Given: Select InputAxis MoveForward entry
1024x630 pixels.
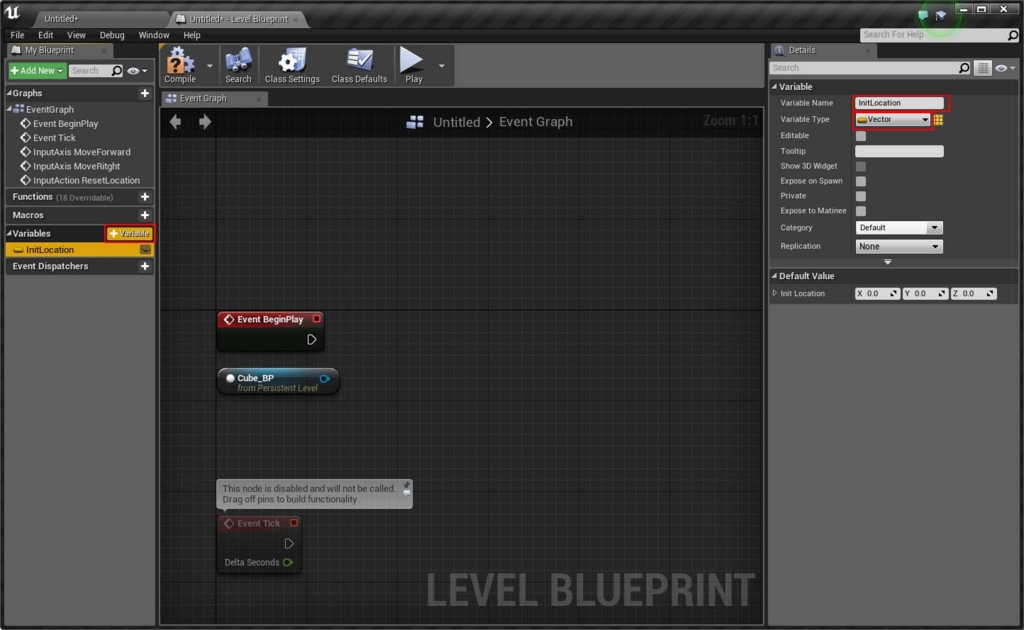Looking at the screenshot, I should 82,152.
